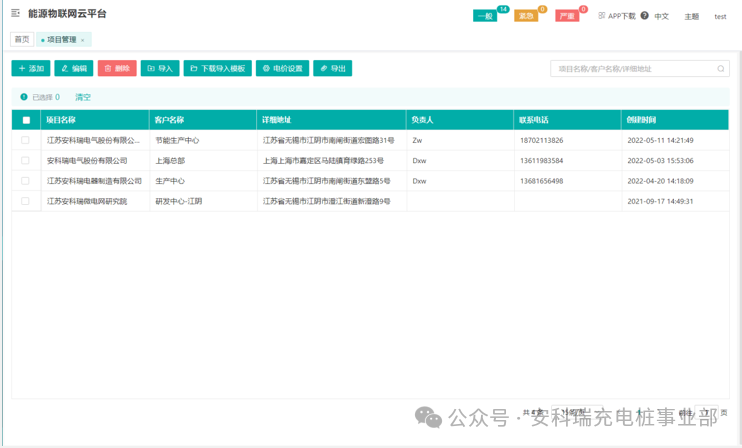Click the red 删除 button
This screenshot has height=448, width=742.
point(117,68)
